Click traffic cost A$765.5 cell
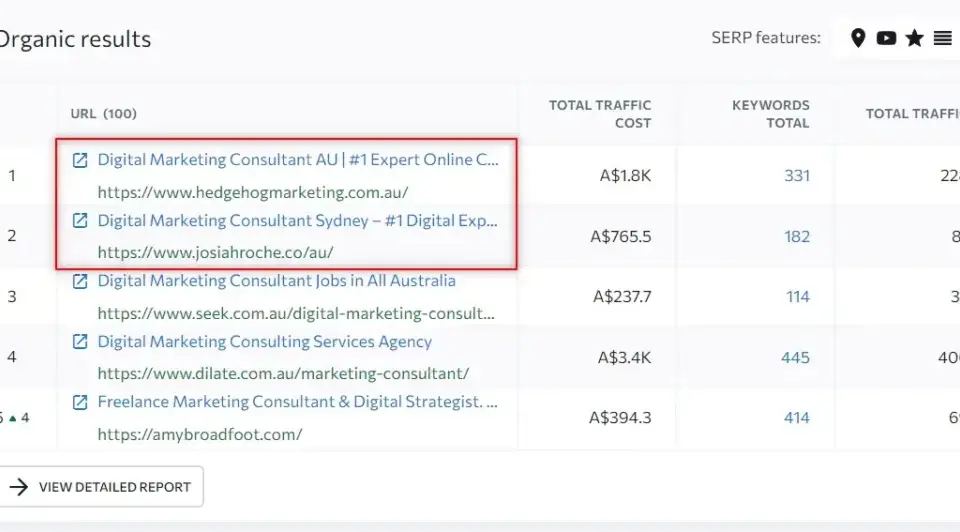This screenshot has width=960, height=532. (621, 236)
